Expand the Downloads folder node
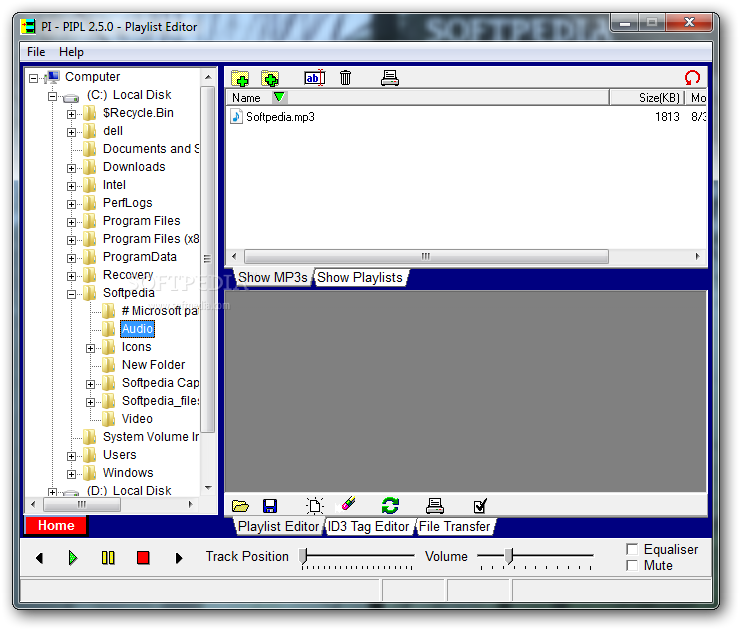740x630 pixels. pos(71,168)
